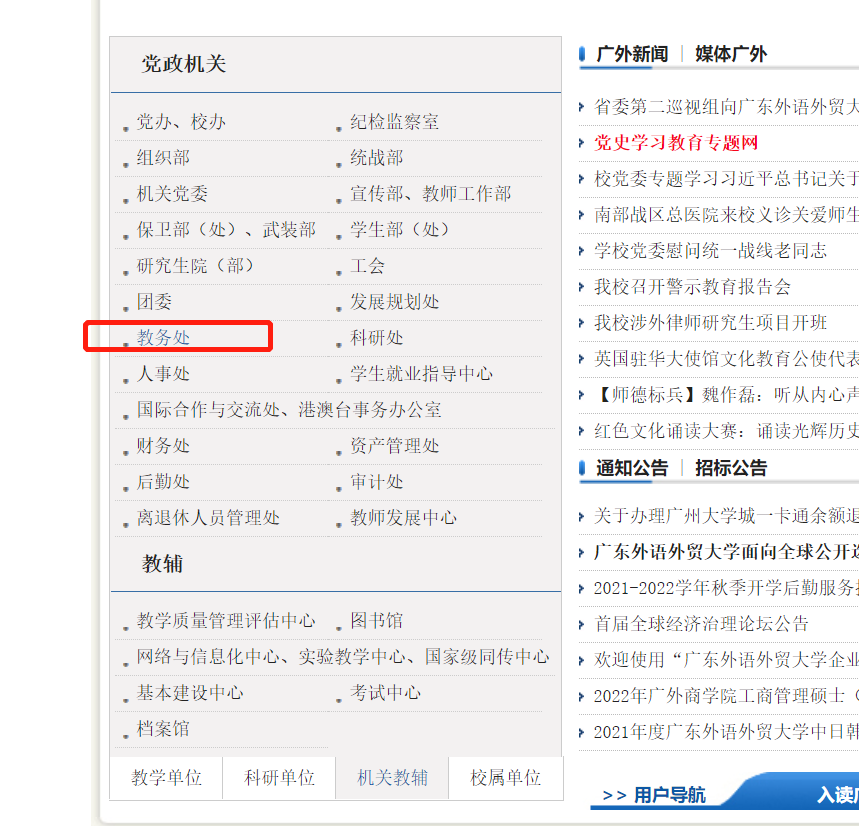Open the 工会 link
The image size is (859, 826).
[x=368, y=266]
